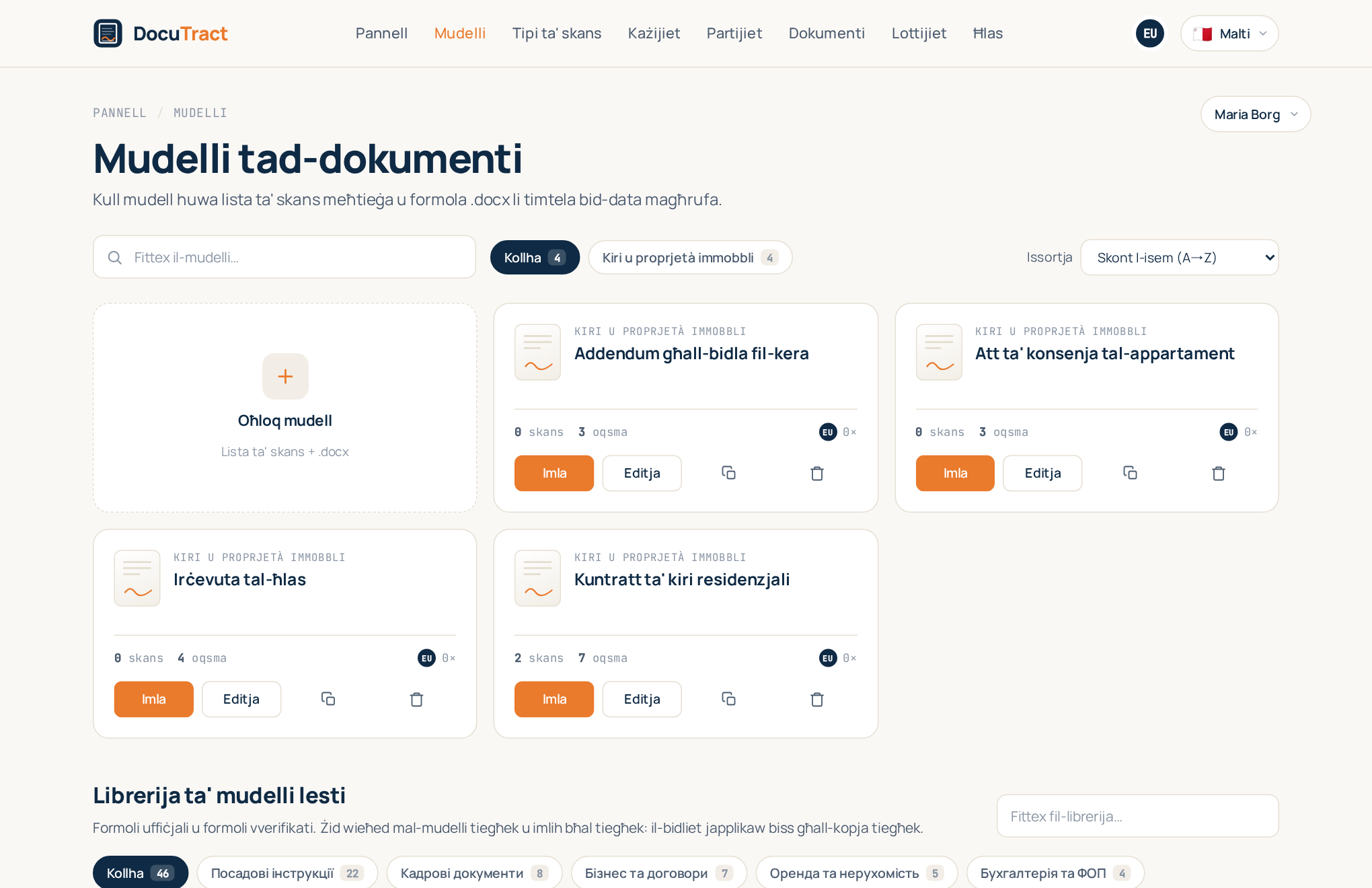Open the Tipi ta' skans menu item

[556, 33]
